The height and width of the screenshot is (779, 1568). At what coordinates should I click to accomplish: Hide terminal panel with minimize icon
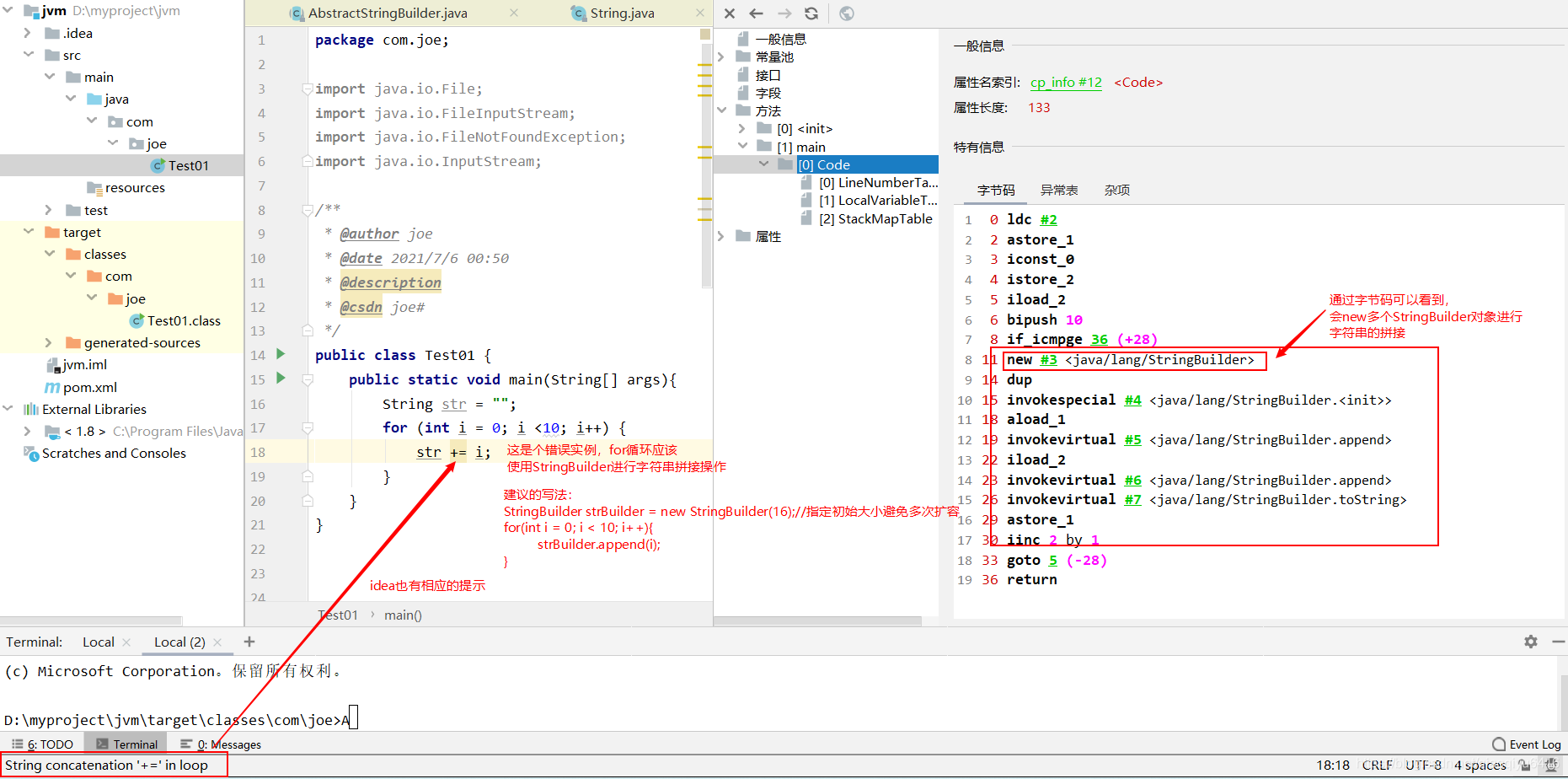1558,642
